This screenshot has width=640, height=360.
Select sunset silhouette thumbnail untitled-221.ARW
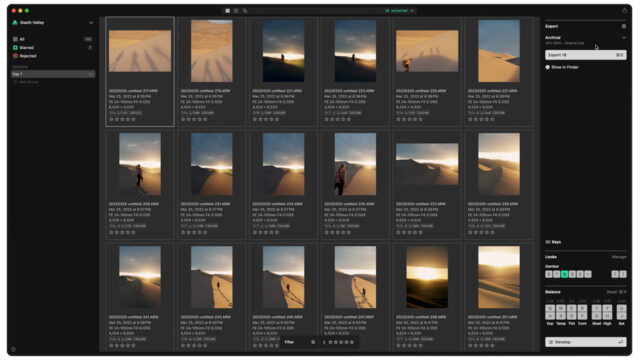[x=283, y=51]
